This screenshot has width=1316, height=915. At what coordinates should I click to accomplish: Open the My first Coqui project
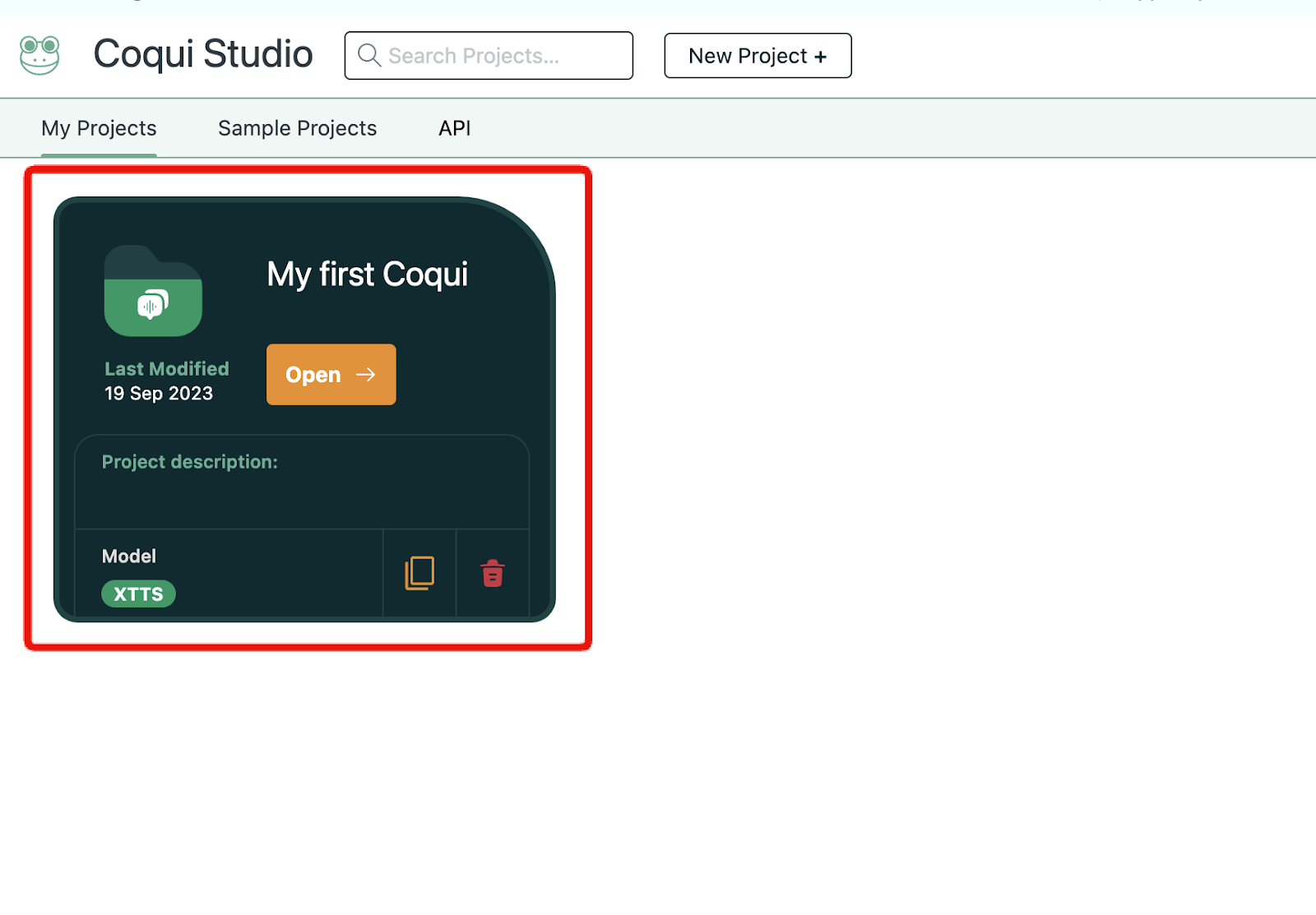pos(331,374)
